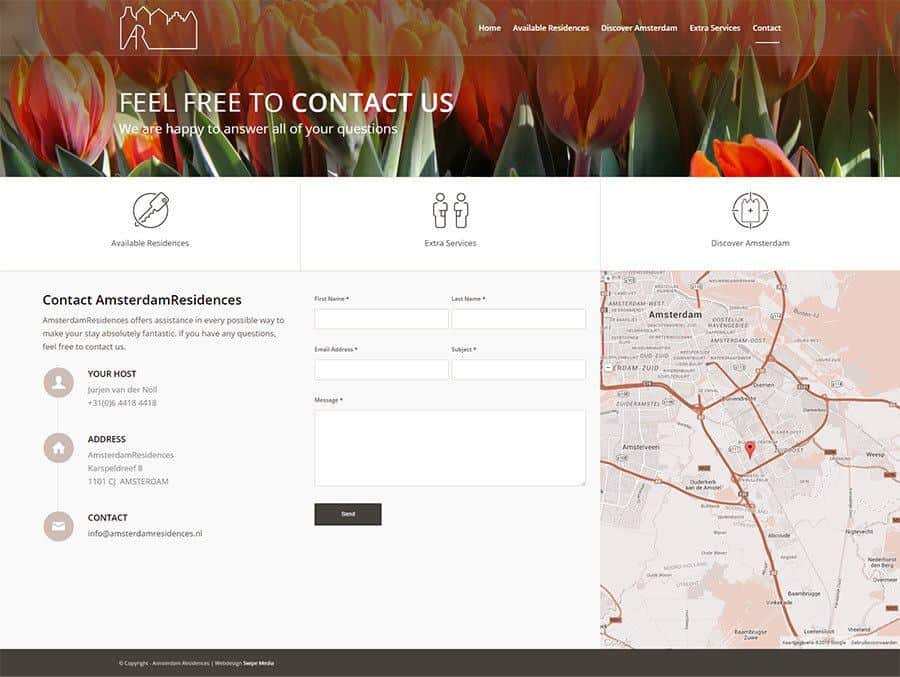Click the Amsterdam city label on map
This screenshot has height=677, width=900.
(x=675, y=315)
